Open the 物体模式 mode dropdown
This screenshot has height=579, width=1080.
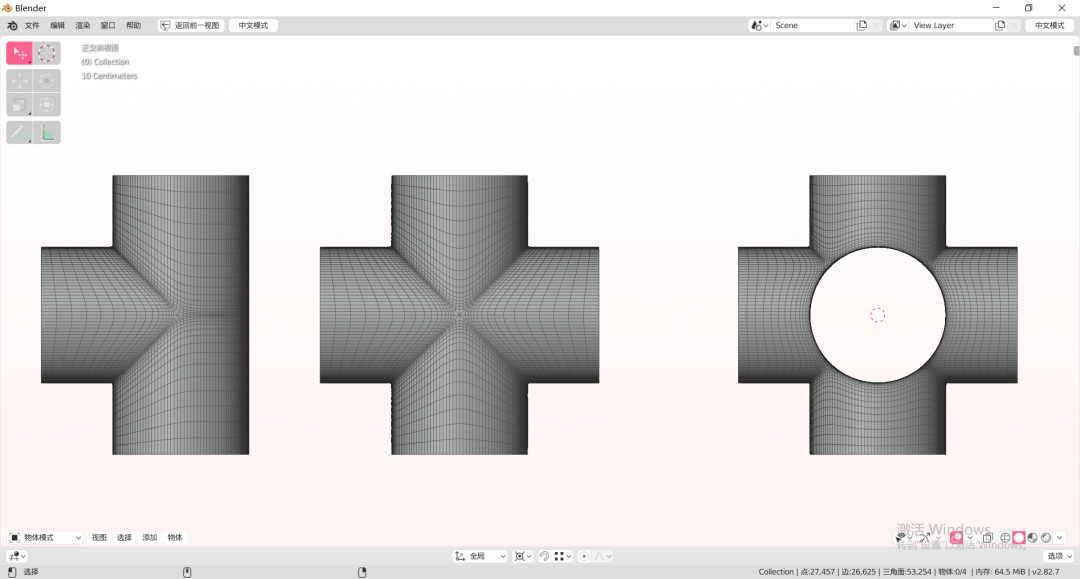click(x=46, y=538)
